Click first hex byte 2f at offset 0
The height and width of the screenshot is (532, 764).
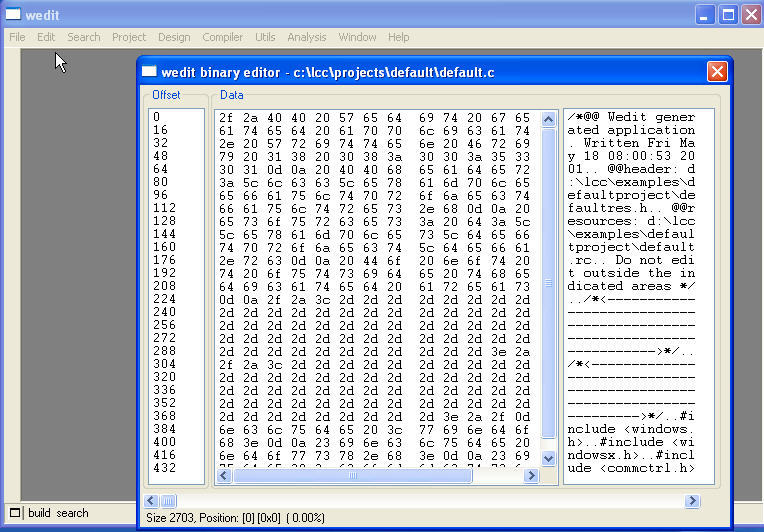coord(226,118)
